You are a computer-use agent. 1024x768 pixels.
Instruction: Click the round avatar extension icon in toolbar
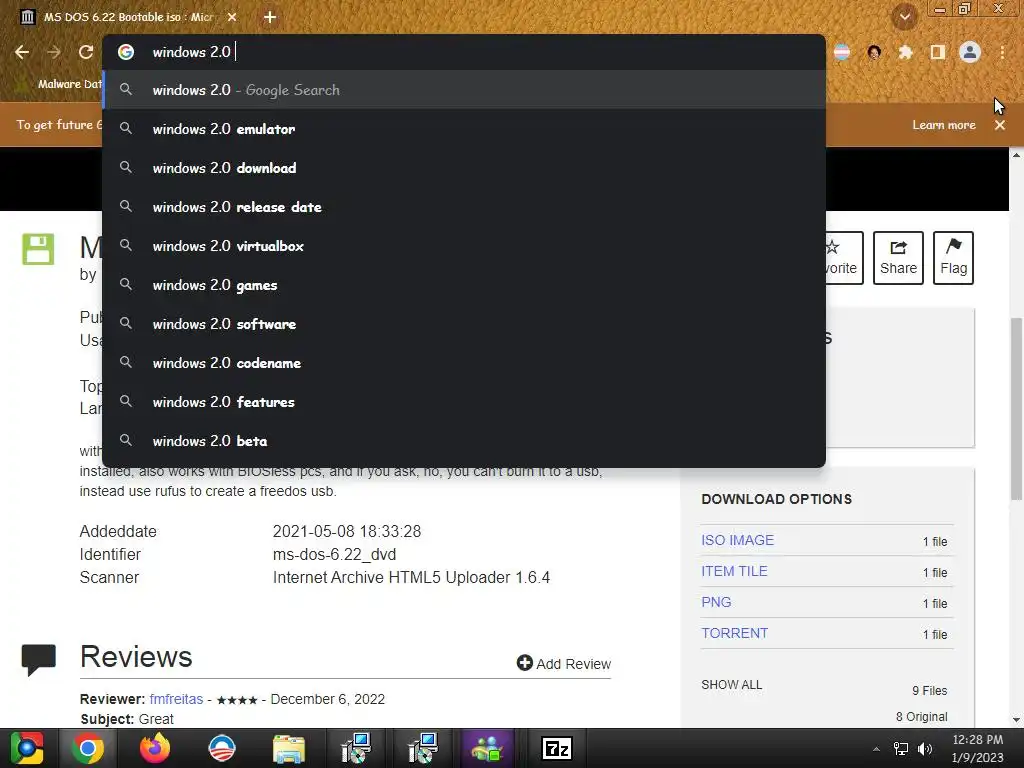[874, 52]
